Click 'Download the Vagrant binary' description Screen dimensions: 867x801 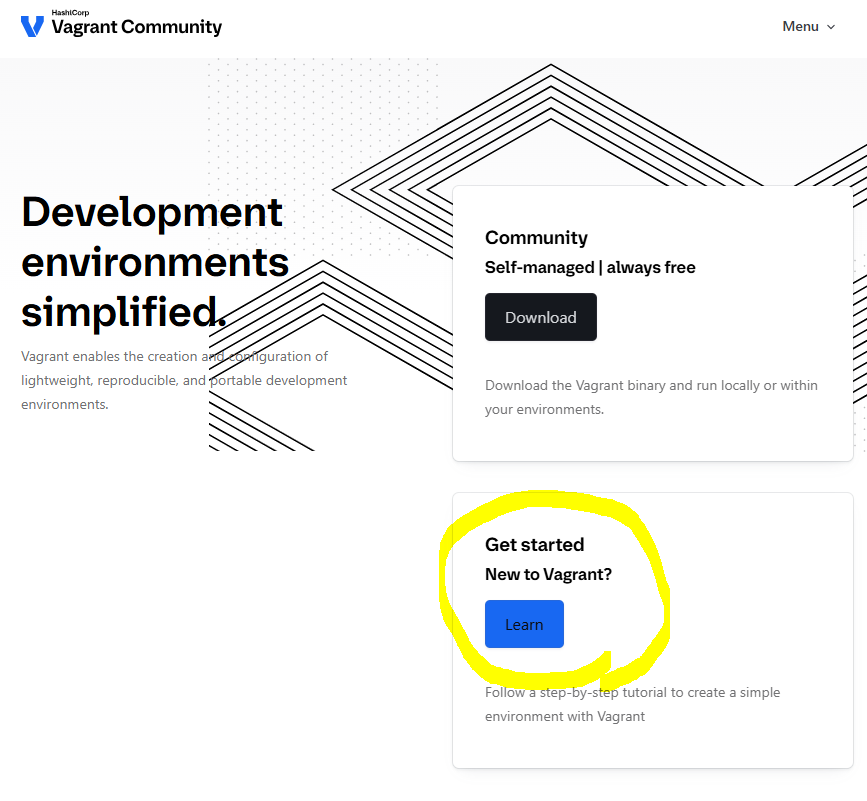coord(651,397)
